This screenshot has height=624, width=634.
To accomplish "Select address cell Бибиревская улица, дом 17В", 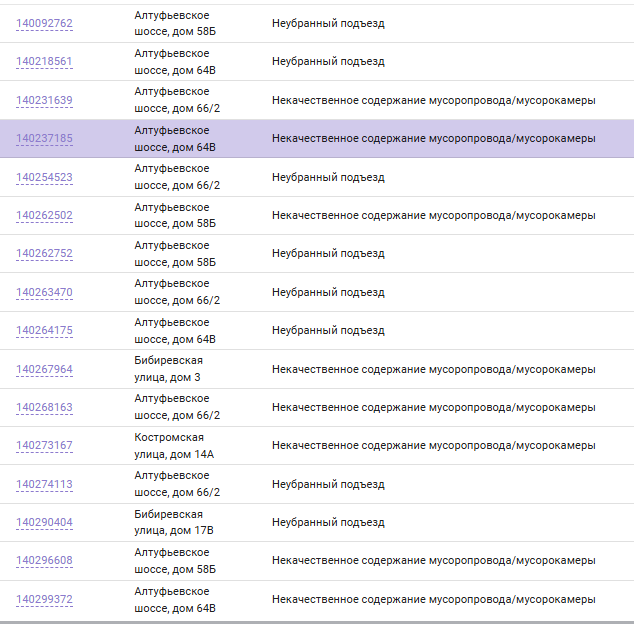I will tap(174, 522).
